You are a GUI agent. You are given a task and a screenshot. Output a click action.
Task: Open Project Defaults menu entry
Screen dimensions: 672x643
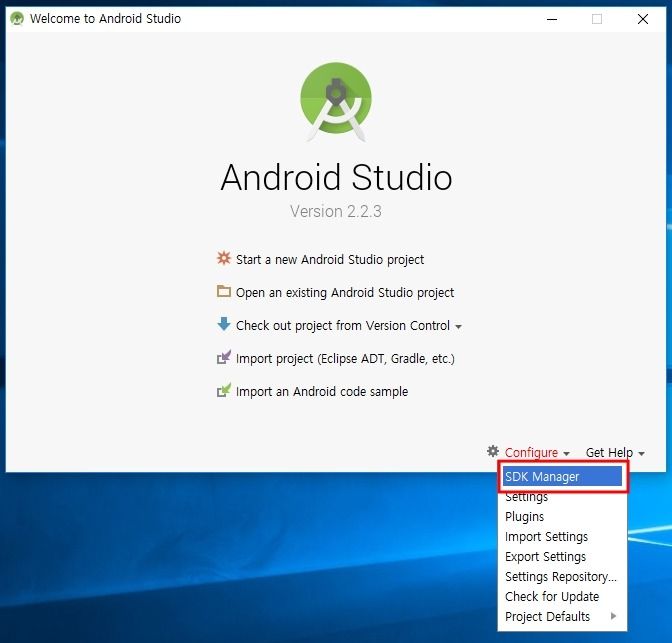click(562, 616)
